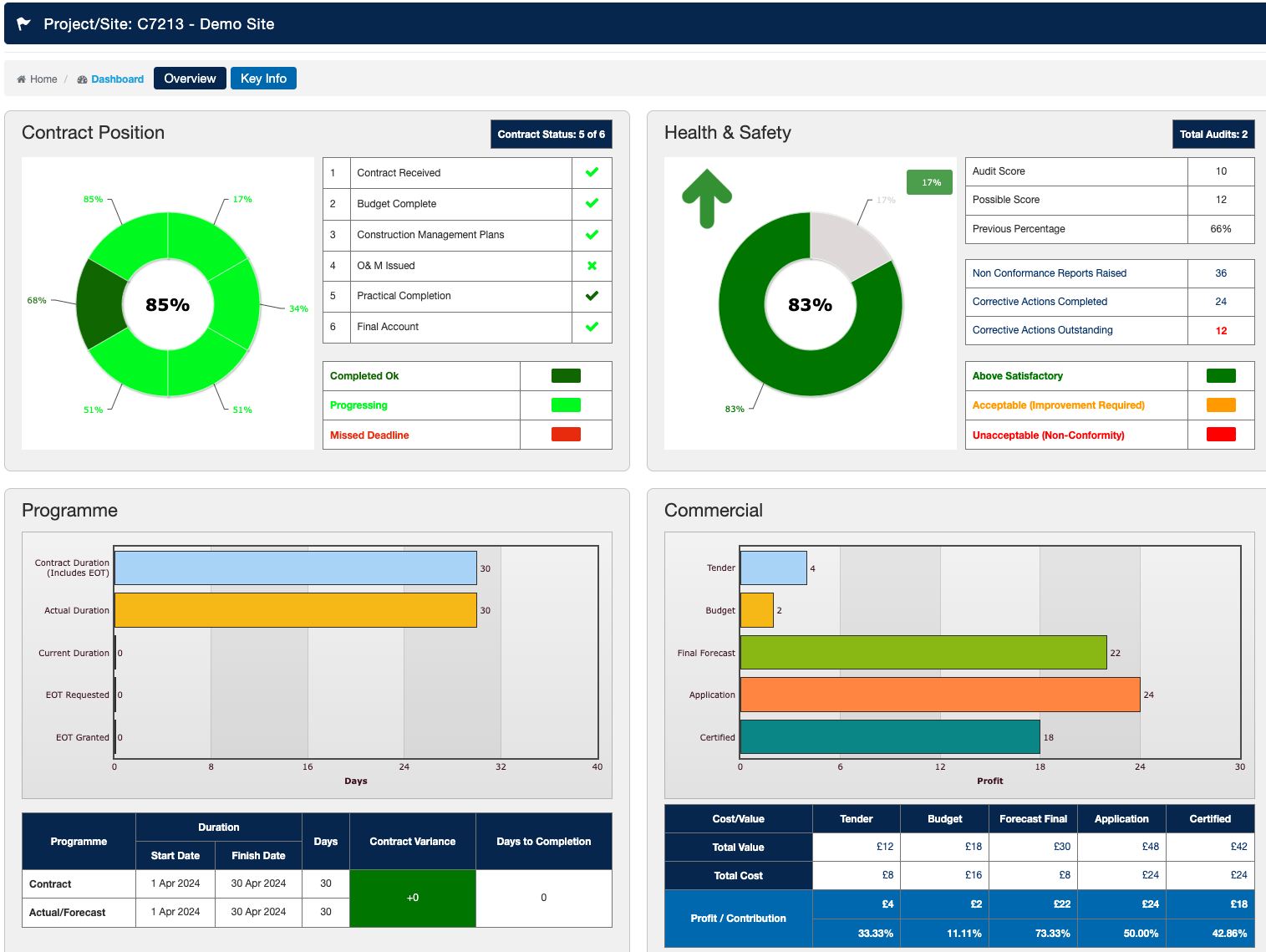Viewport: 1266px width, 952px height.
Task: Click the red cross for O& M Issued
Action: tap(592, 266)
